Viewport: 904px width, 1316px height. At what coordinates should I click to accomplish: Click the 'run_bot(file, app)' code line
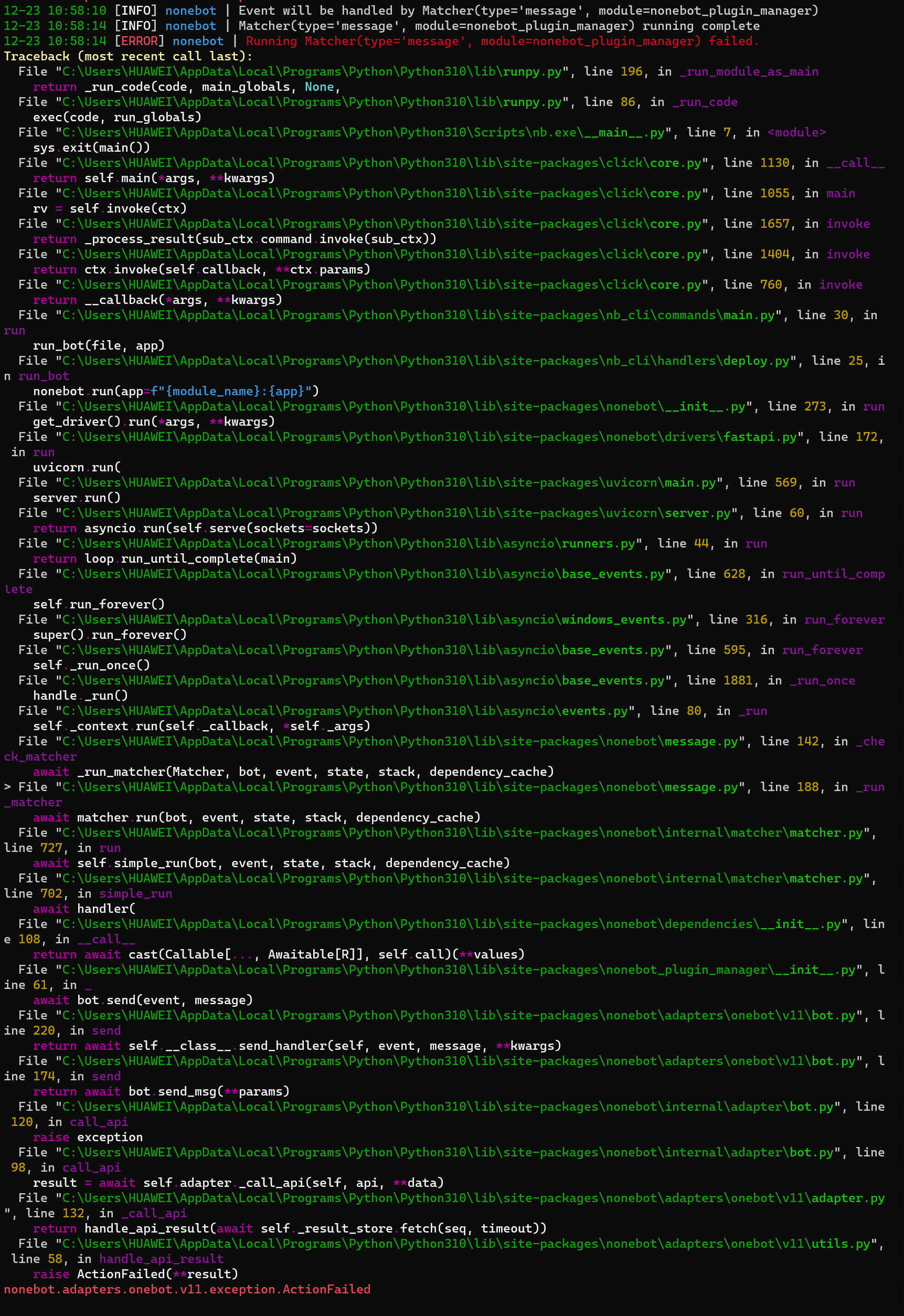pyautogui.click(x=99, y=346)
